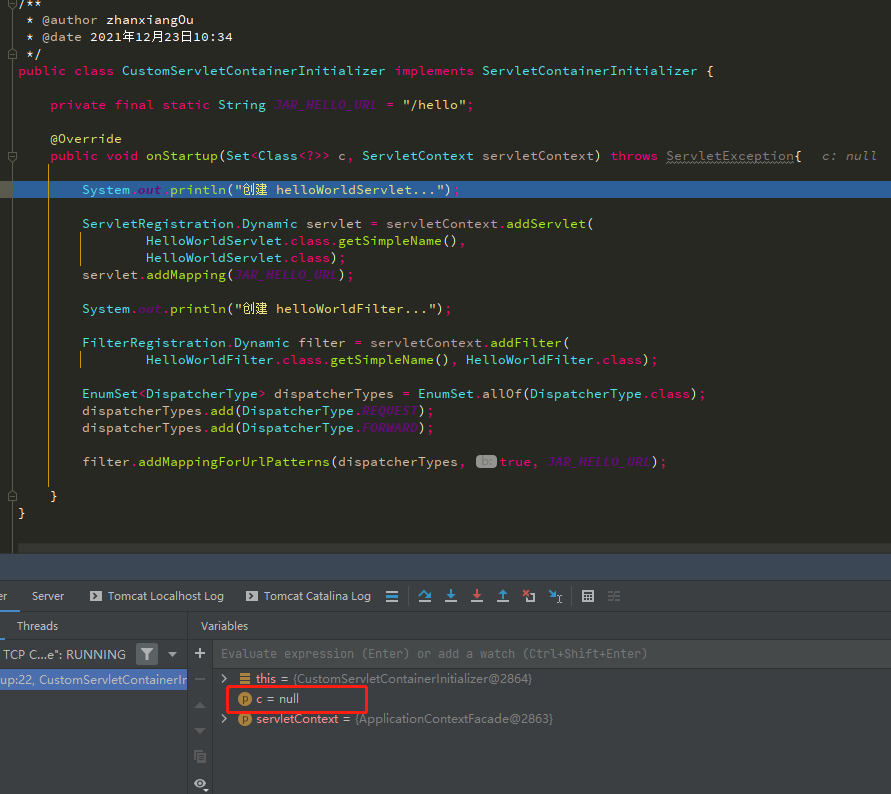Viewport: 891px width, 794px height.
Task: Toggle the thread filter funnel button
Action: pos(147,654)
